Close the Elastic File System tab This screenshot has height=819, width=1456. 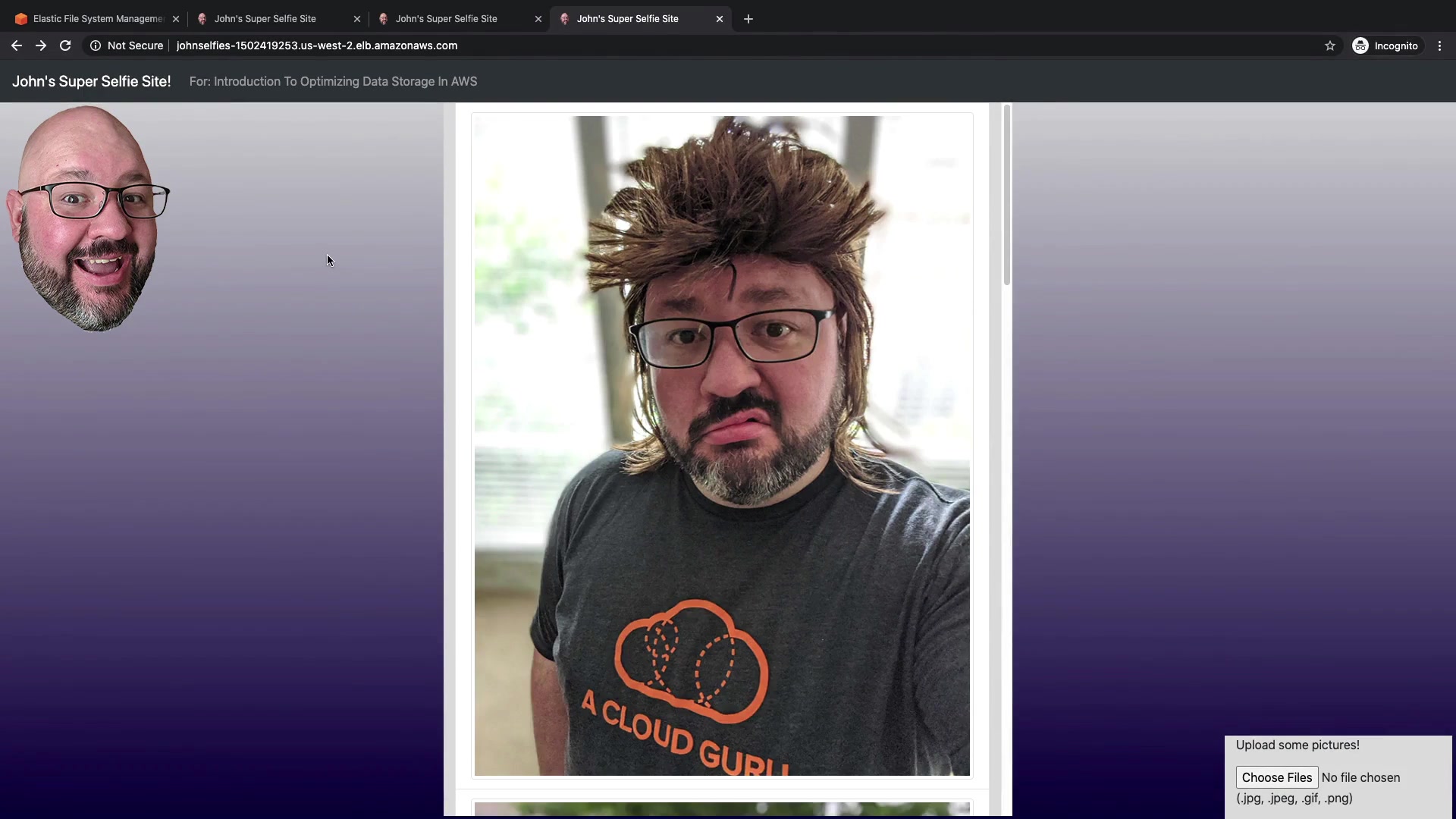pos(176,19)
